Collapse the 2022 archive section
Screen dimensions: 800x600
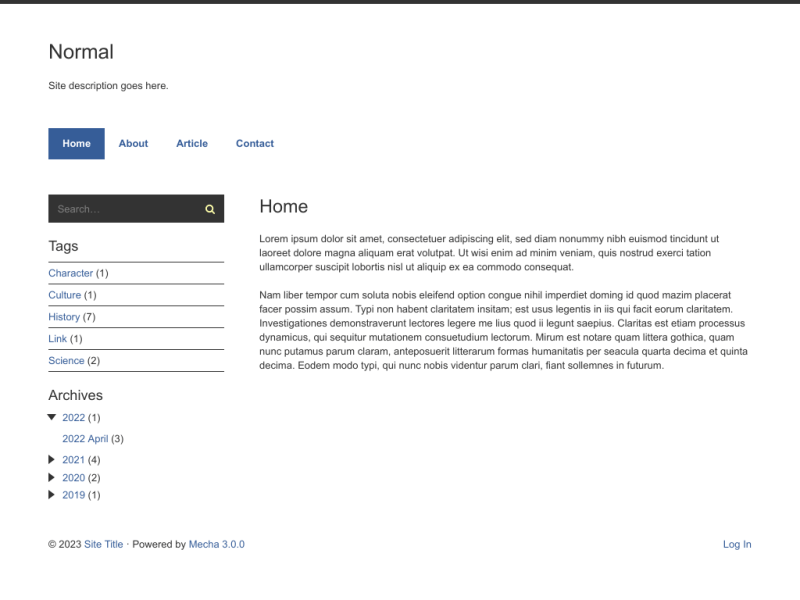click(x=53, y=417)
